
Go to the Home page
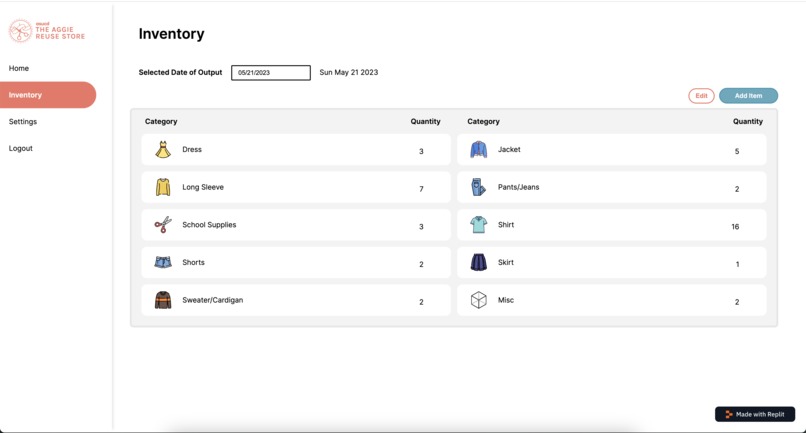[19, 68]
